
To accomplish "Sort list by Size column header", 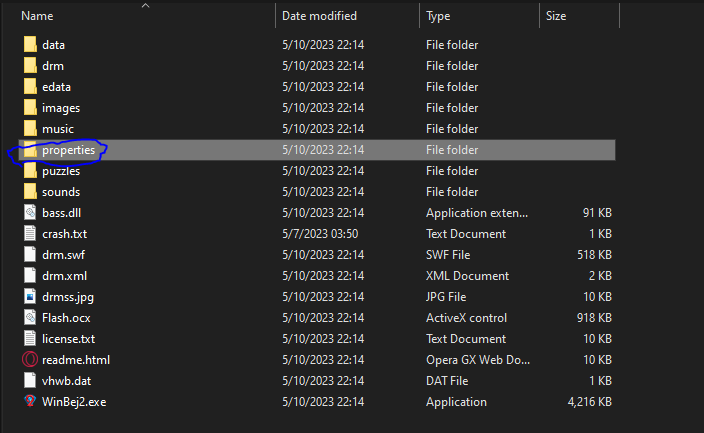I will click(556, 16).
